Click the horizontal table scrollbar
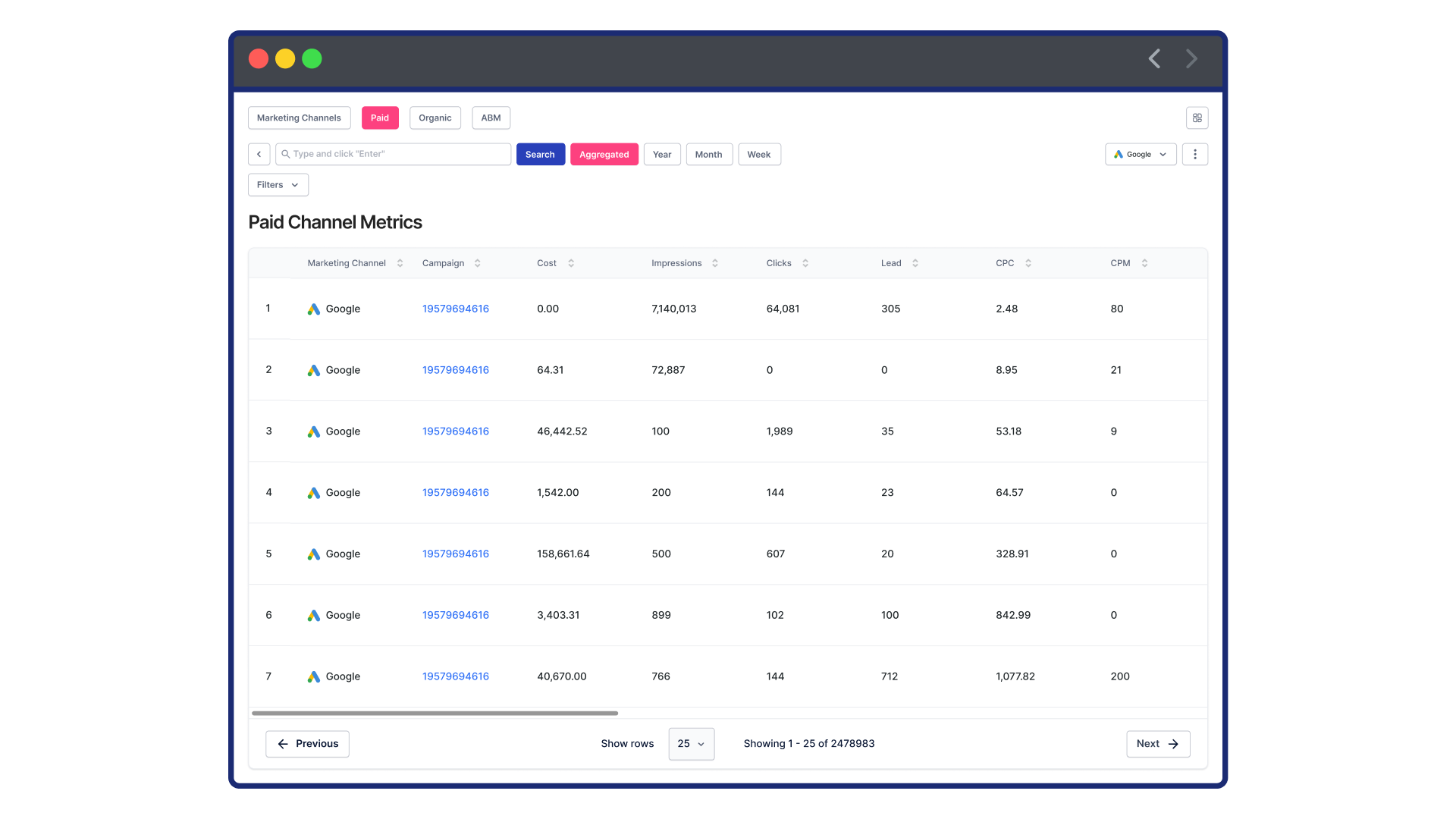Screen dimensions: 1456x819 (x=435, y=713)
